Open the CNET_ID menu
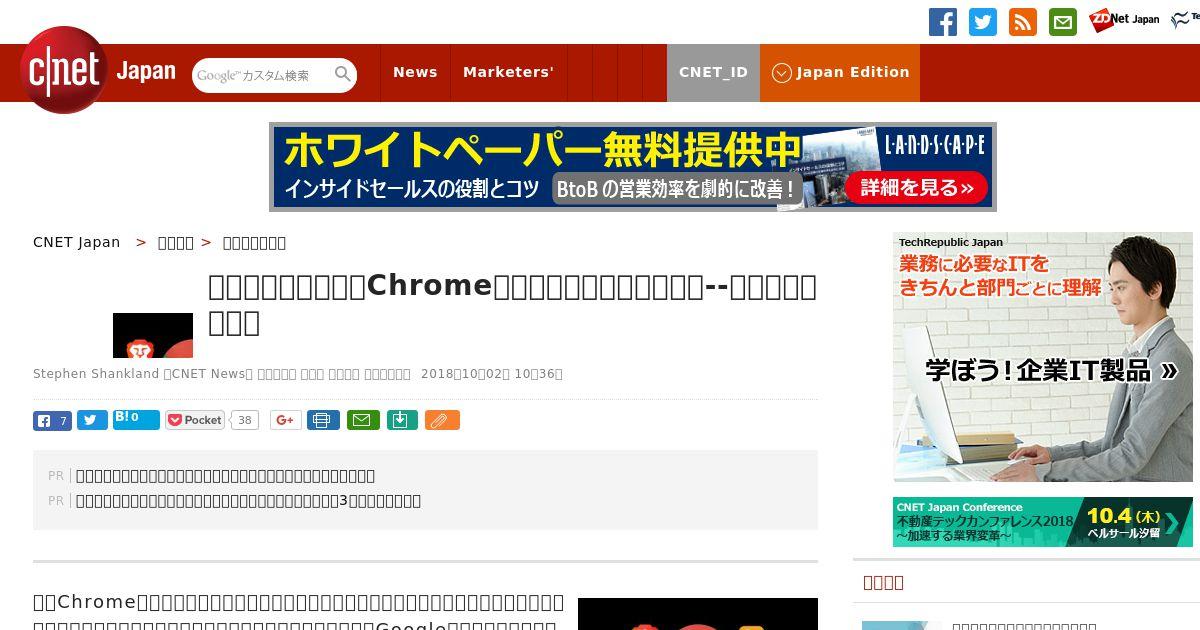The height and width of the screenshot is (630, 1200). [x=713, y=73]
